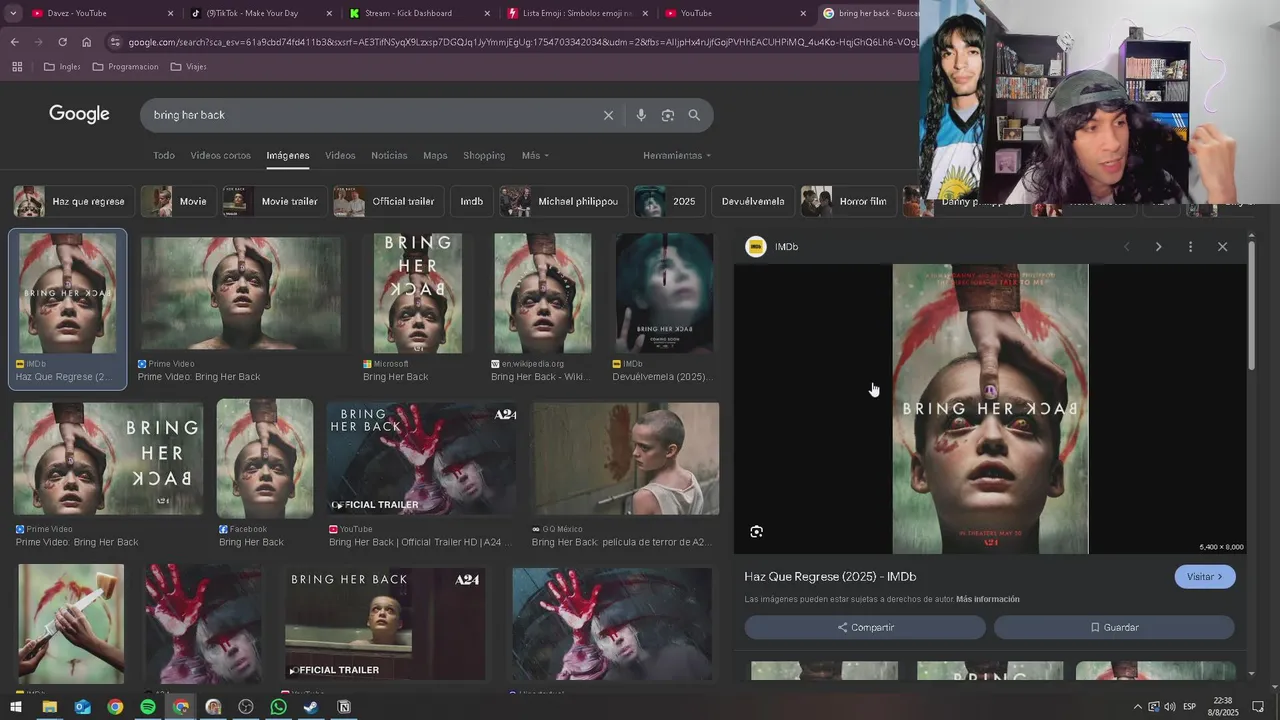Clear the search box with the X icon
This screenshot has height=720, width=1280.
point(608,115)
